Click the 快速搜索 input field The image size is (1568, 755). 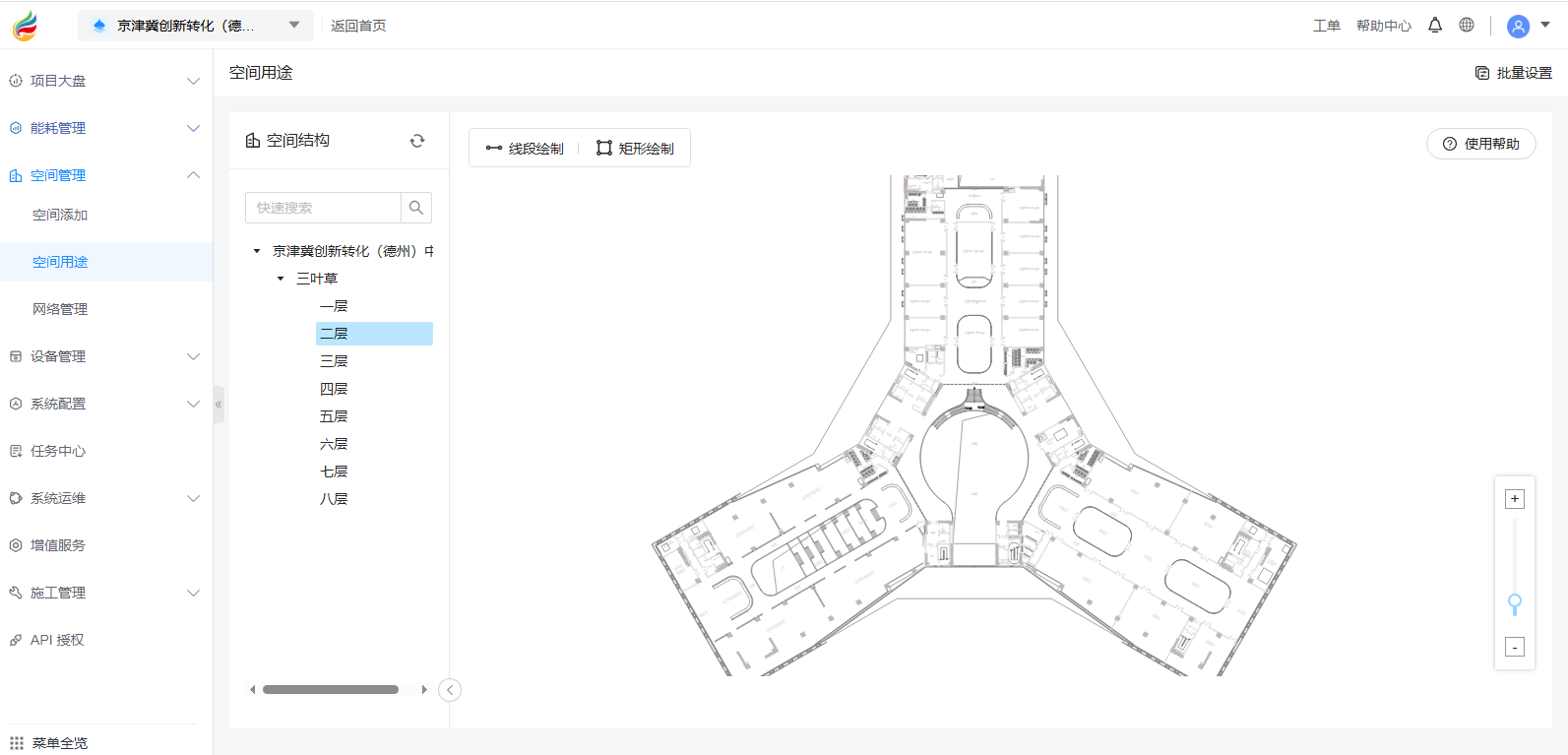[x=323, y=208]
